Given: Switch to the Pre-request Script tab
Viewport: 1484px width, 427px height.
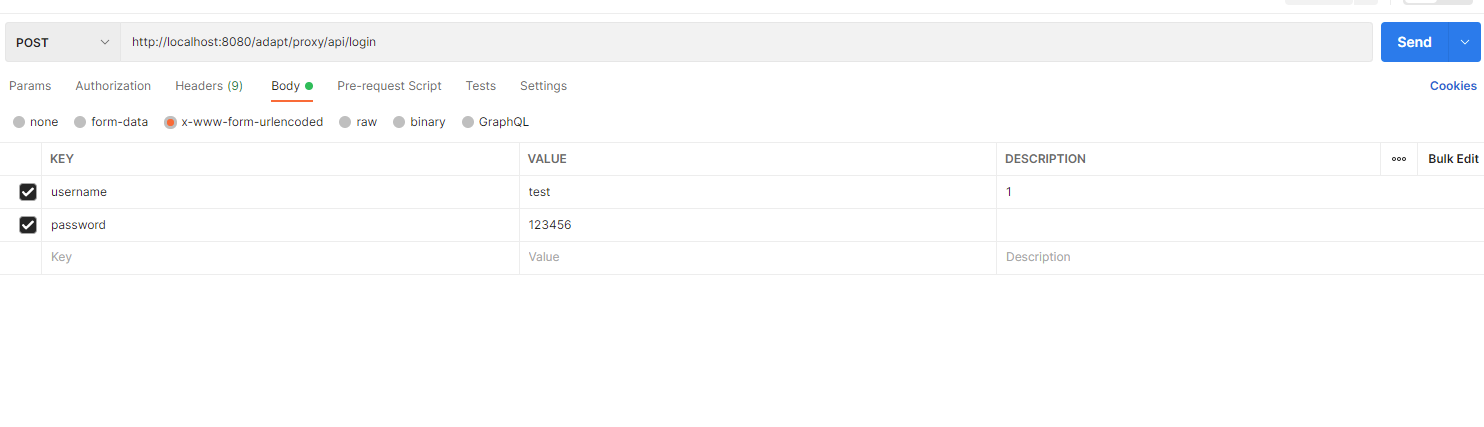Looking at the screenshot, I should pos(389,86).
